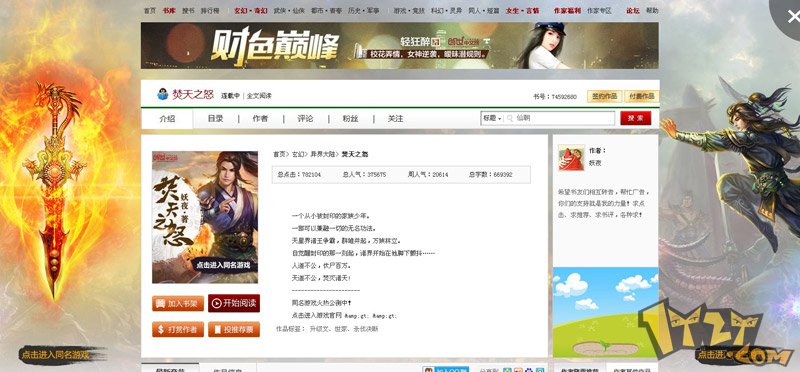Switch to the 评论 tab
The image size is (800, 372).
(305, 118)
